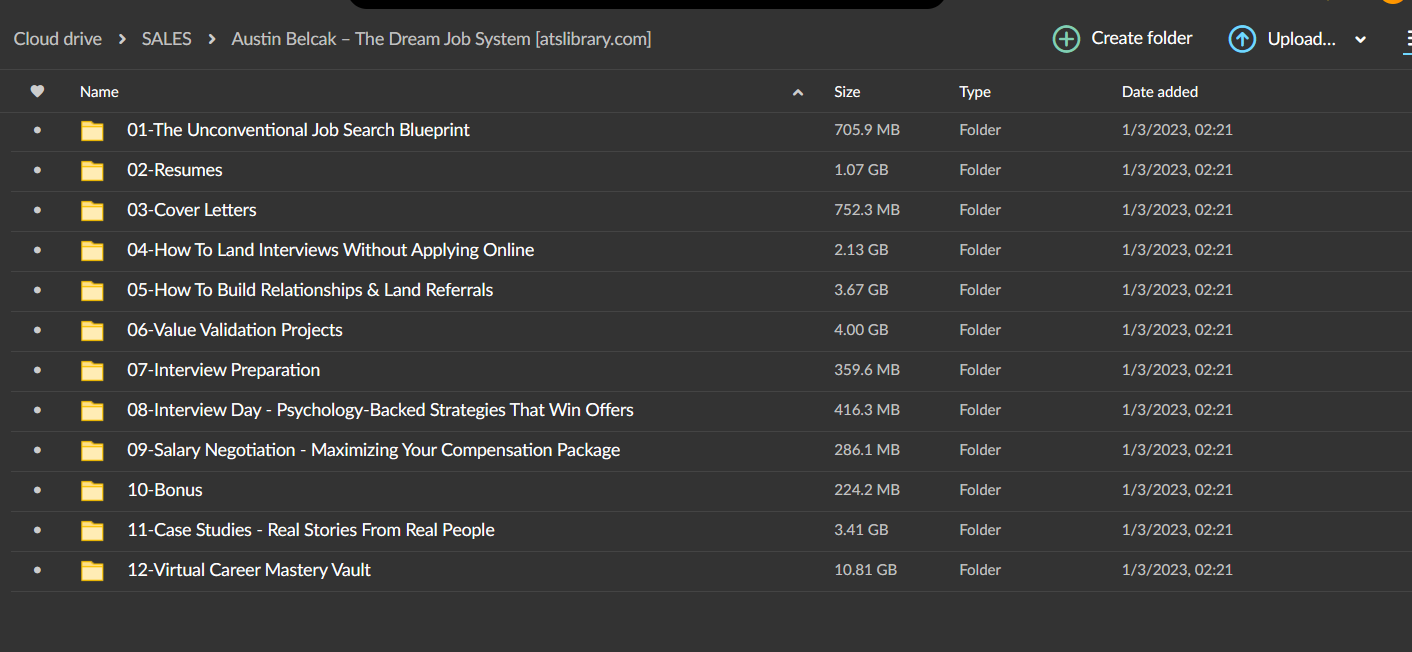The image size is (1412, 652).
Task: Sort by the Name column header
Action: click(x=99, y=91)
